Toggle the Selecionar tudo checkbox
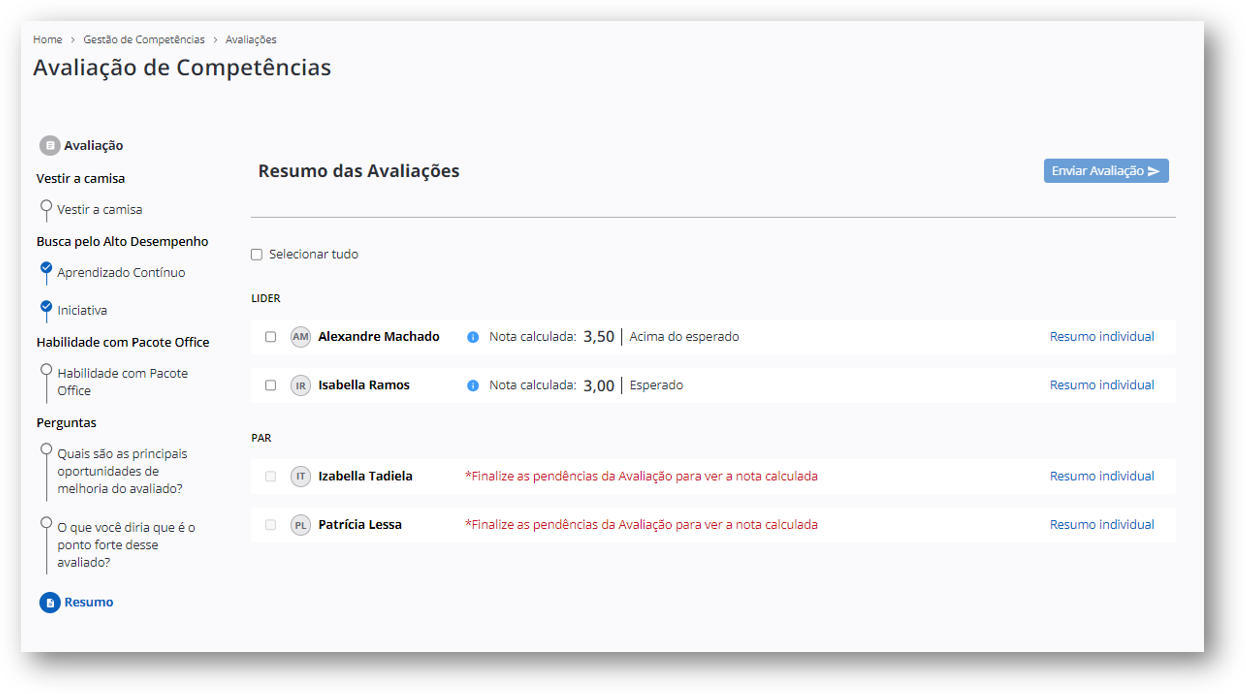The width and height of the screenshot is (1246, 694). pyautogui.click(x=257, y=255)
